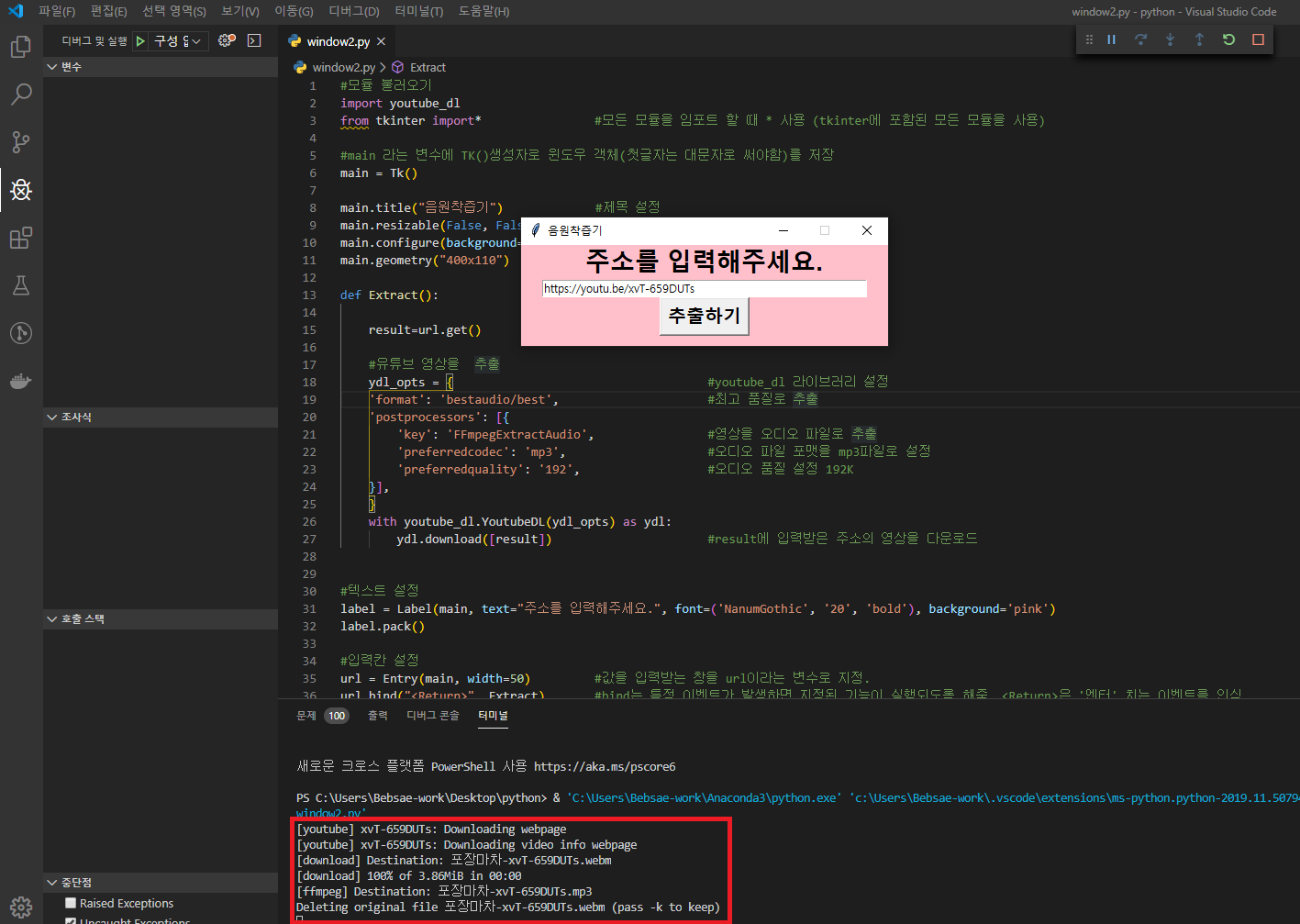Click the 100 problems count badge

click(337, 716)
